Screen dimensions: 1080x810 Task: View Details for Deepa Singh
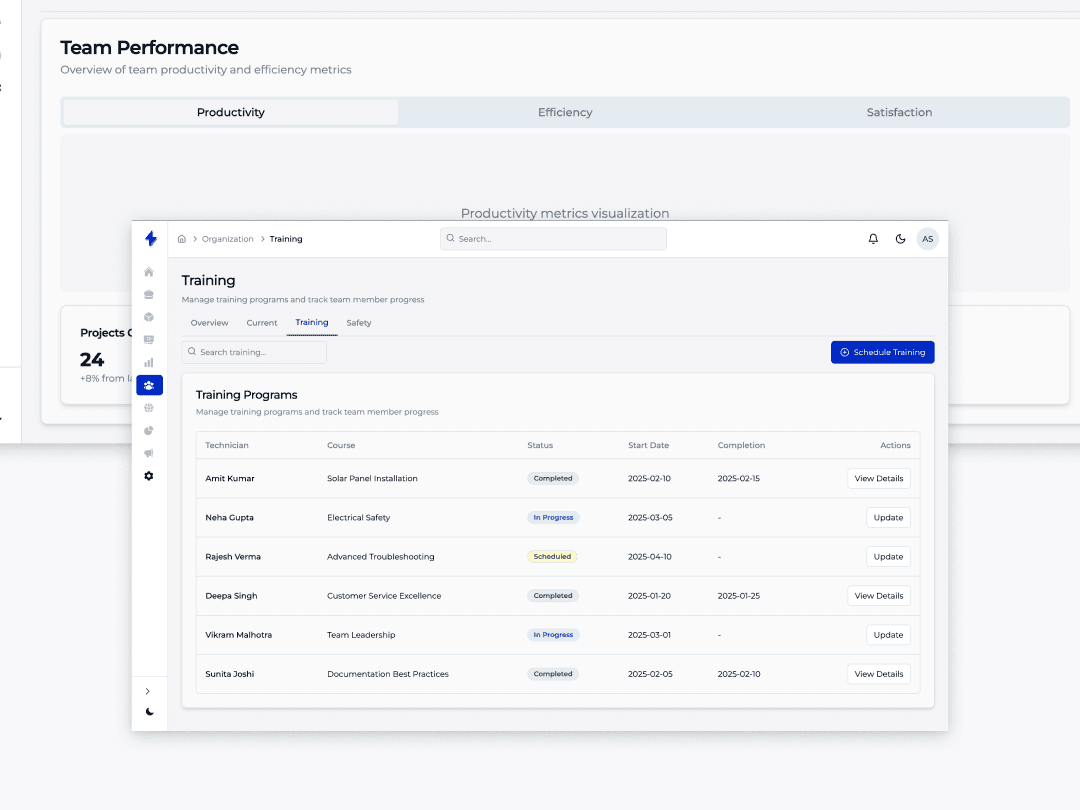pos(879,596)
